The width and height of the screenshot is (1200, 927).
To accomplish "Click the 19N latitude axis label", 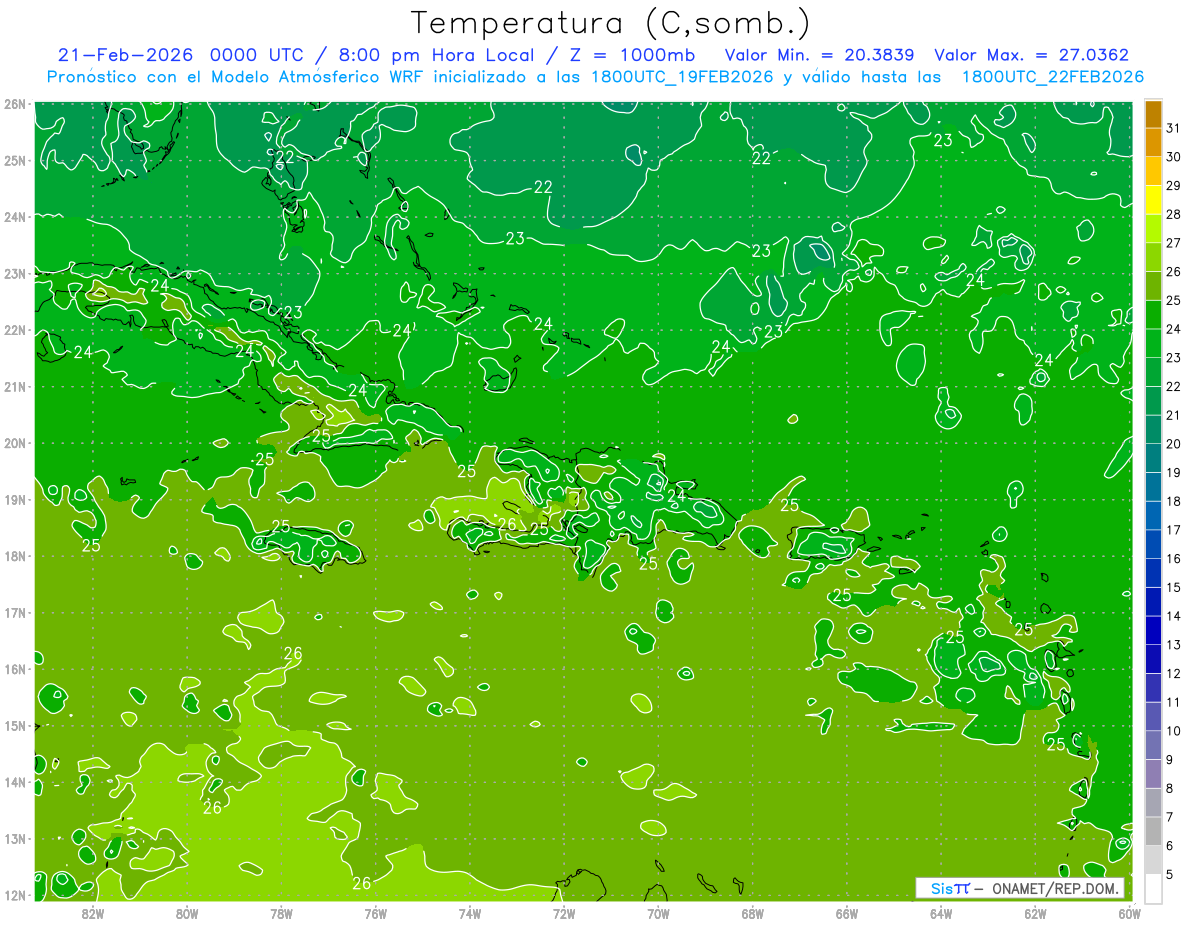I will point(14,499).
